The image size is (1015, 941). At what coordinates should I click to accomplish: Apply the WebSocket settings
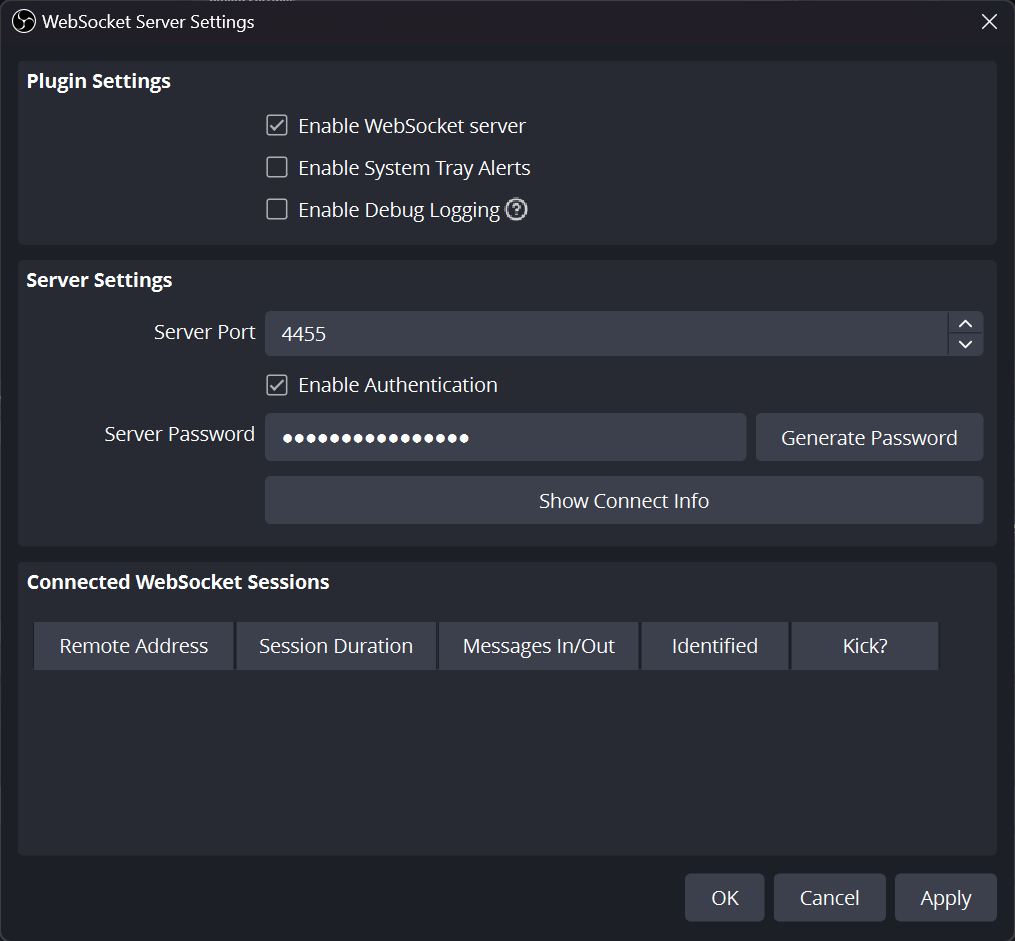946,898
